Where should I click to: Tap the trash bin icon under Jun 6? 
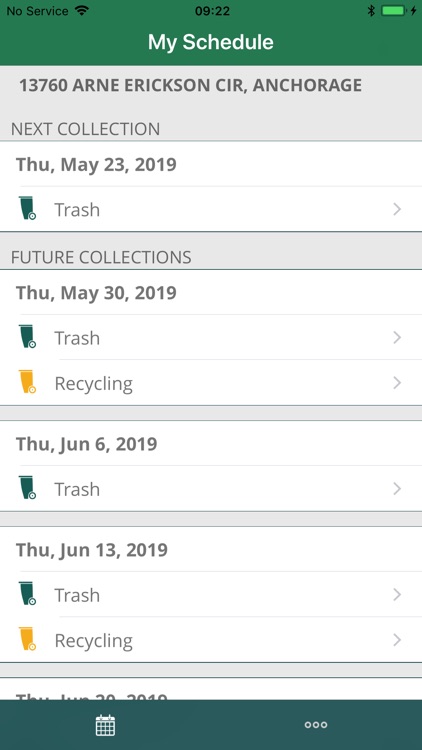pos(27,488)
